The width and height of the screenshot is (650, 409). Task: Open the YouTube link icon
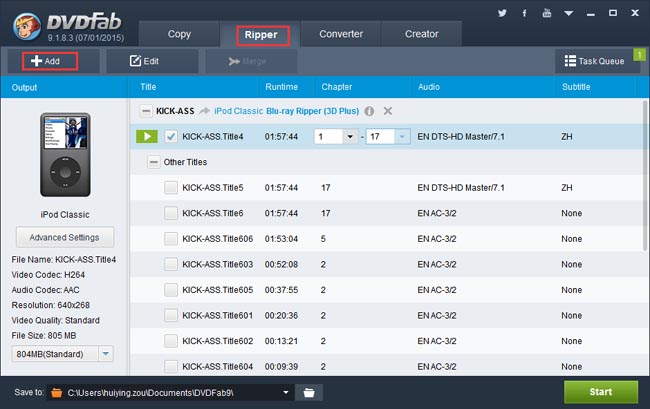tap(547, 13)
